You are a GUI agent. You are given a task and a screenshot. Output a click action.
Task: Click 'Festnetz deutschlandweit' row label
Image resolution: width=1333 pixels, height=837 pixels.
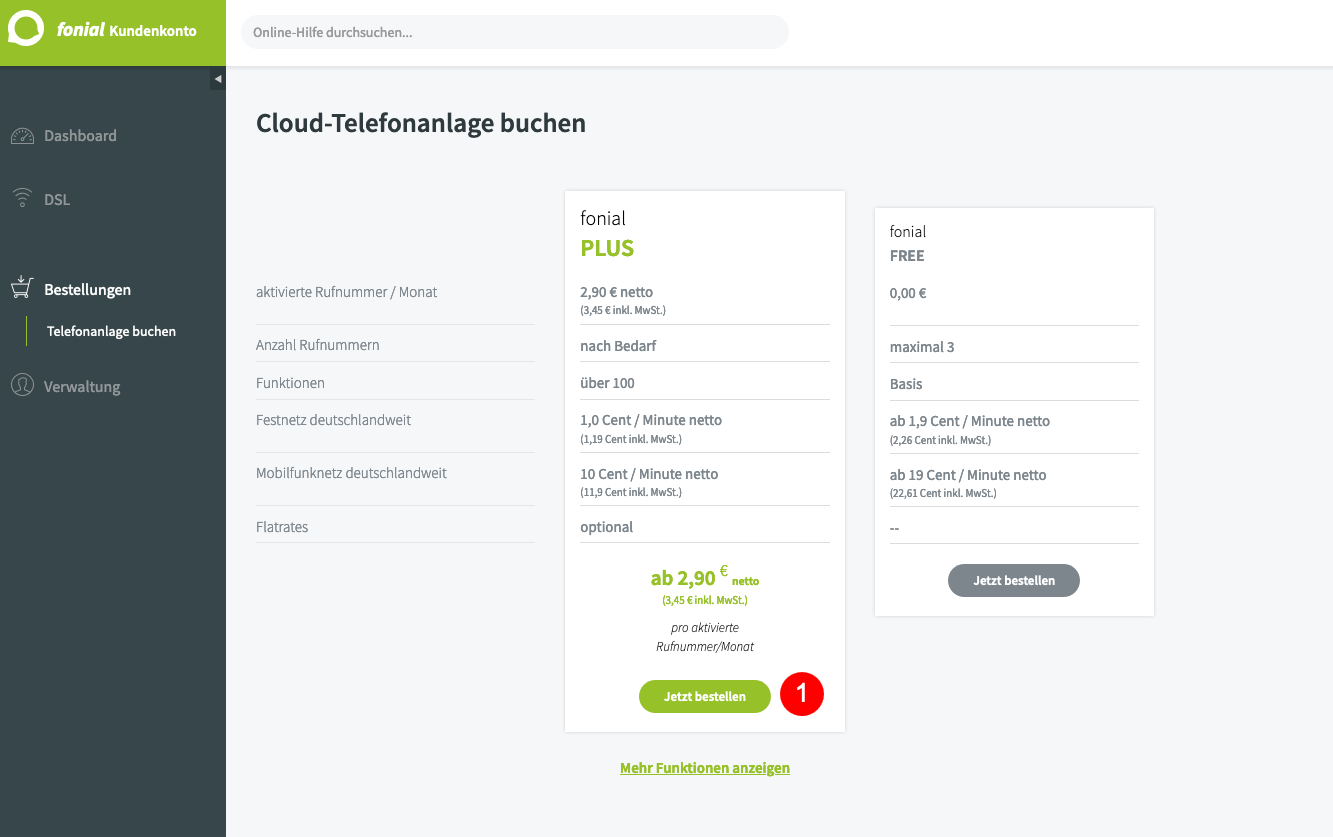[x=333, y=420]
